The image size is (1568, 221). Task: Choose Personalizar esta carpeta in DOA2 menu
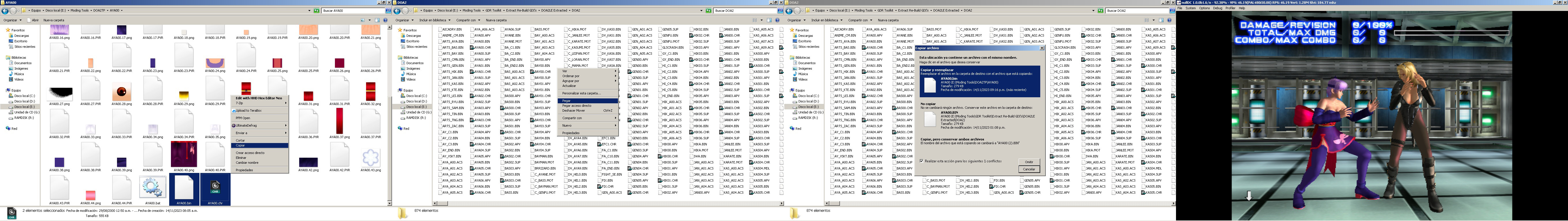[x=587, y=94]
